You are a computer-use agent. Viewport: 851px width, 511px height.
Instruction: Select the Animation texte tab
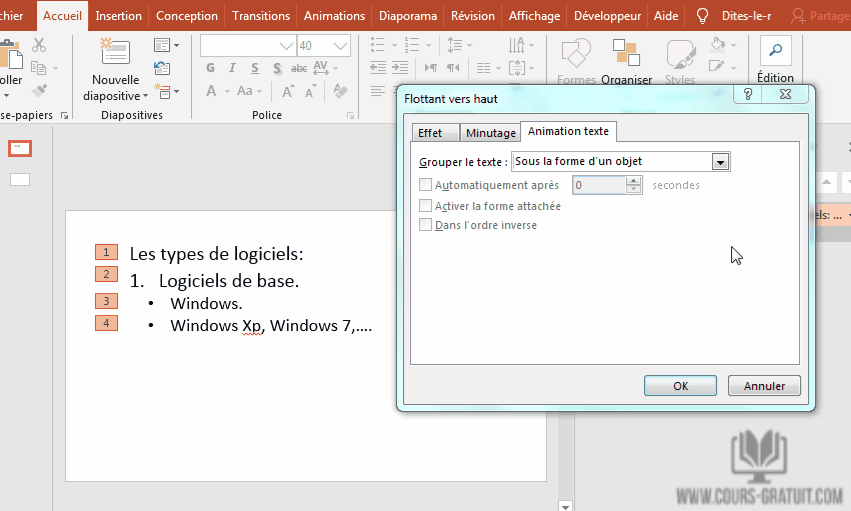coord(568,131)
